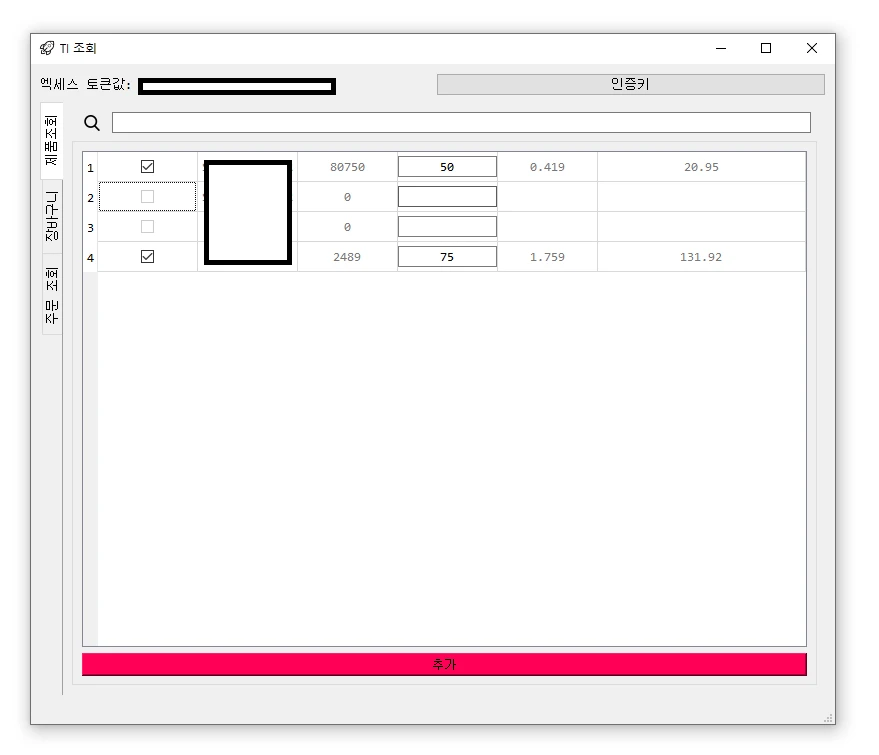Click the 인증키 button
879x755 pixels.
pyautogui.click(x=631, y=84)
